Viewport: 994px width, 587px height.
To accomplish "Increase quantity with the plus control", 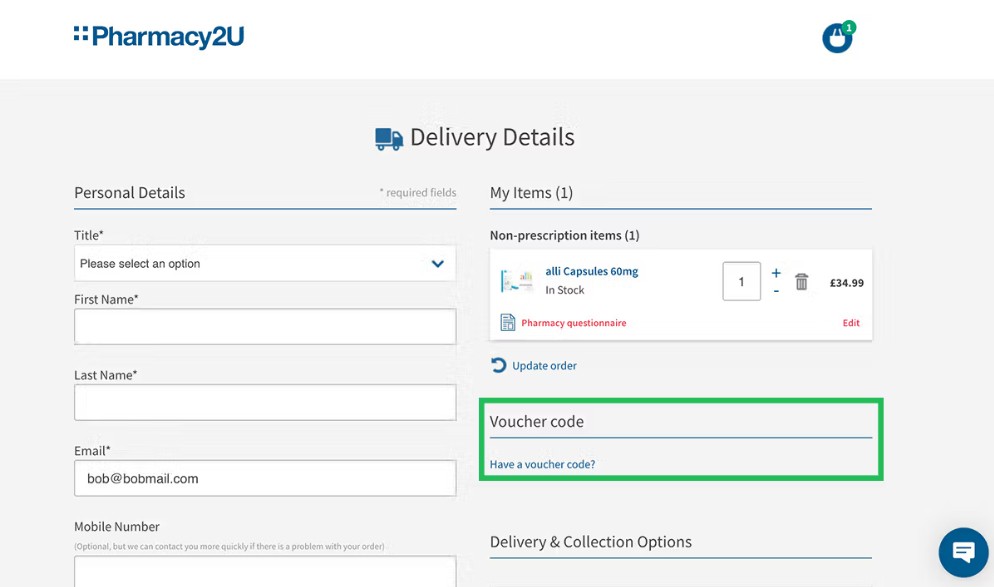I will [x=775, y=271].
